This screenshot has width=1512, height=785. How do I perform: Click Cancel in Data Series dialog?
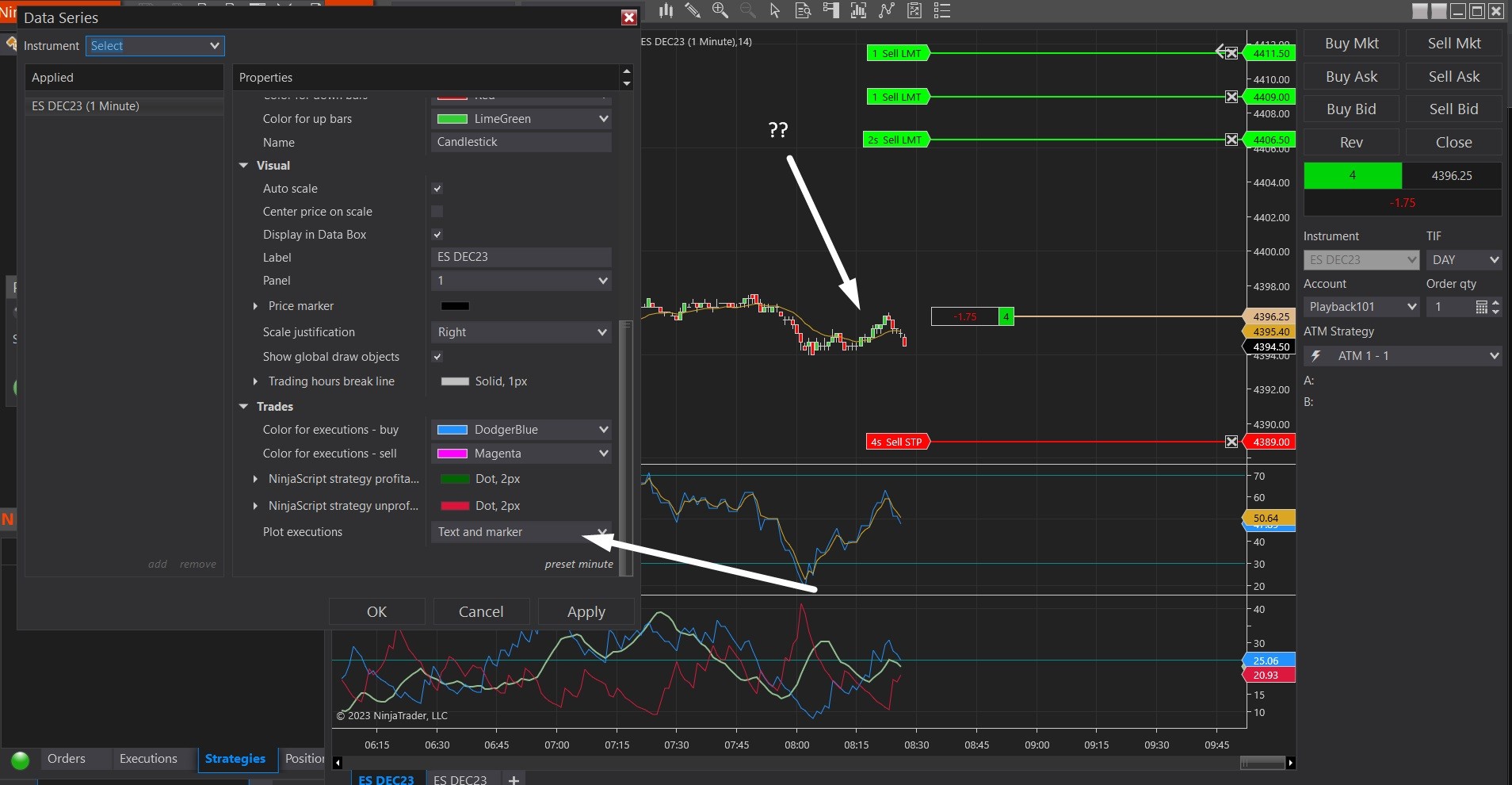pos(481,612)
